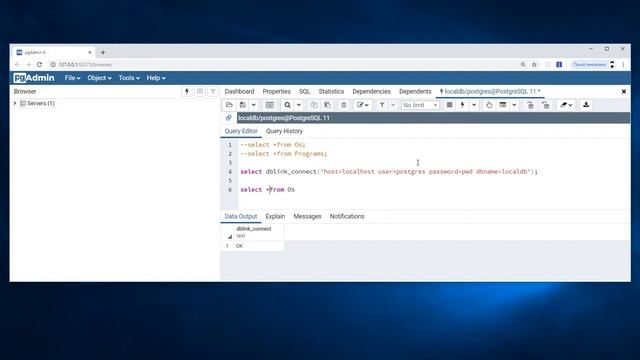This screenshot has width=640, height=360.
Task: Click the Rollback transaction icon
Action: click(x=546, y=105)
